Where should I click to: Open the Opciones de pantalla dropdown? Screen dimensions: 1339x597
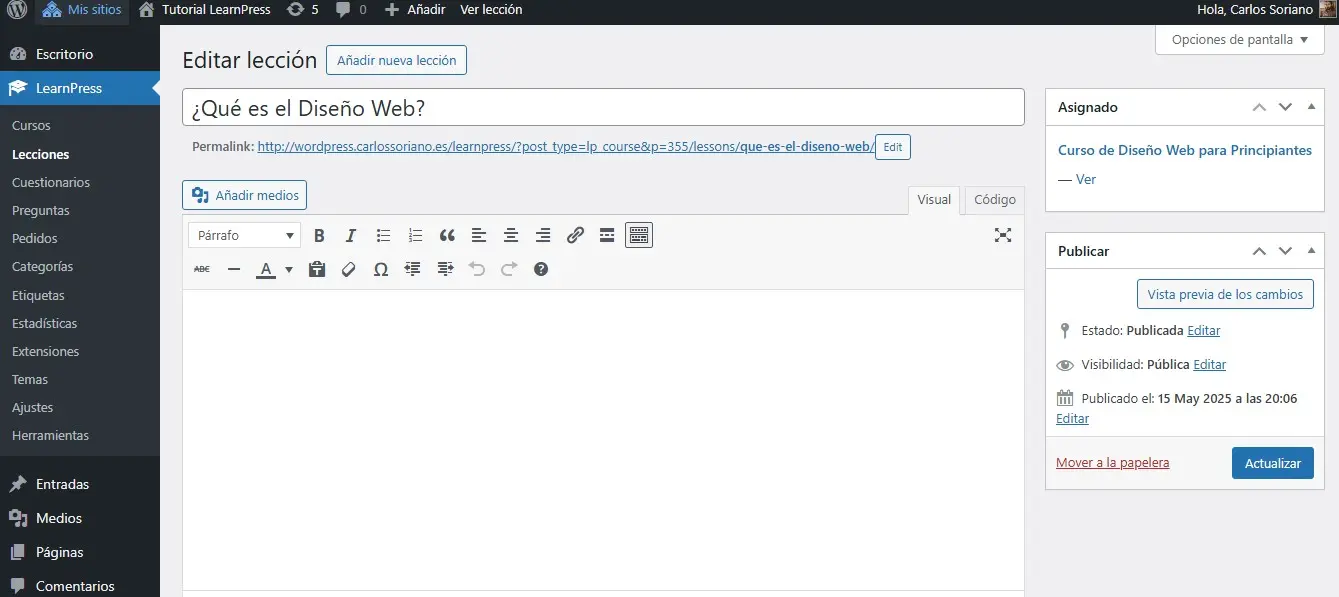click(x=1240, y=40)
